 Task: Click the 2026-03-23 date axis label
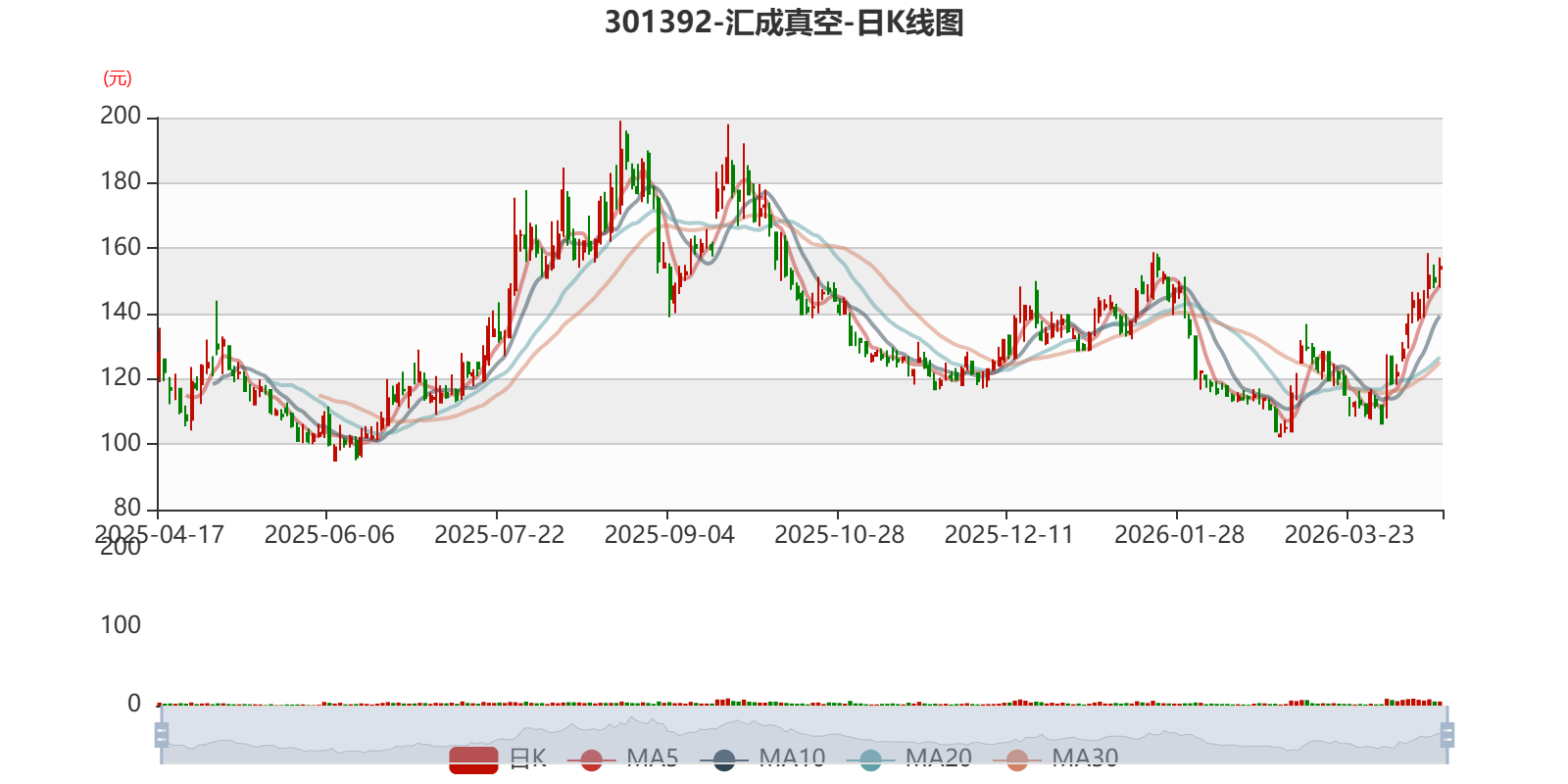click(1349, 535)
